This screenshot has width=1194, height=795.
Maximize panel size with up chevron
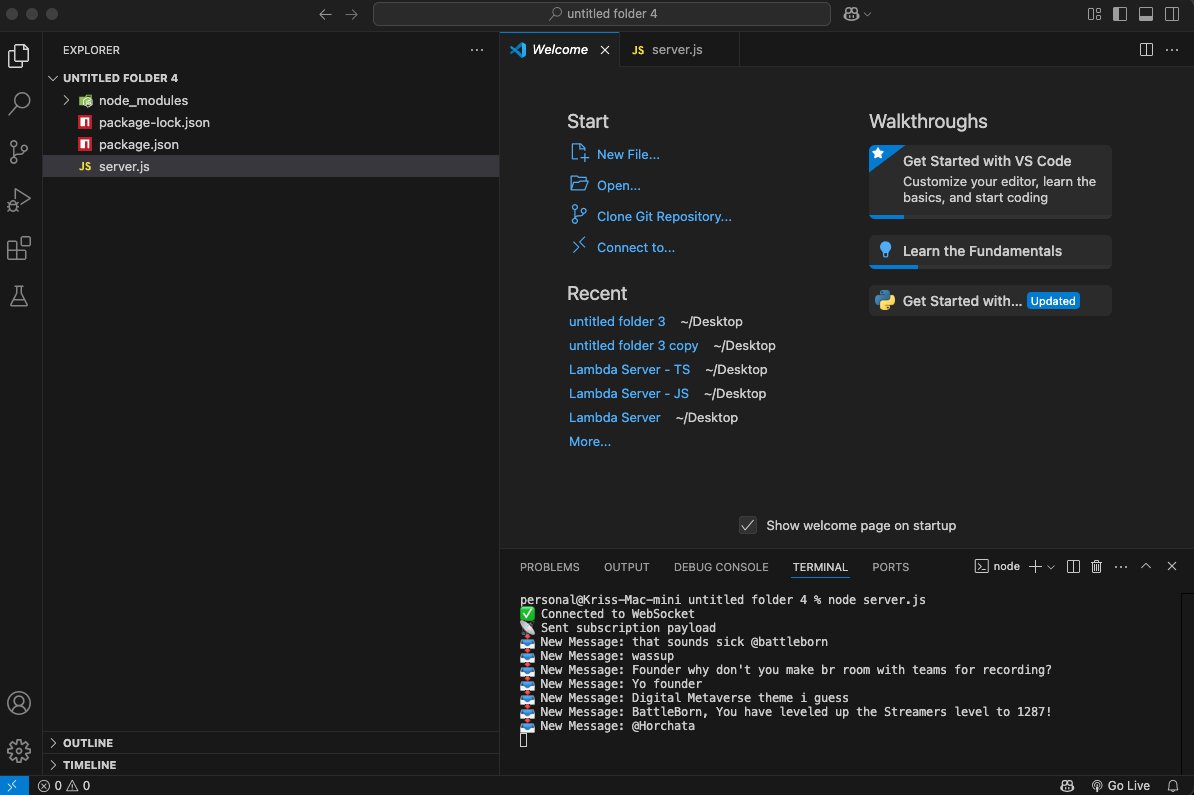1146,566
